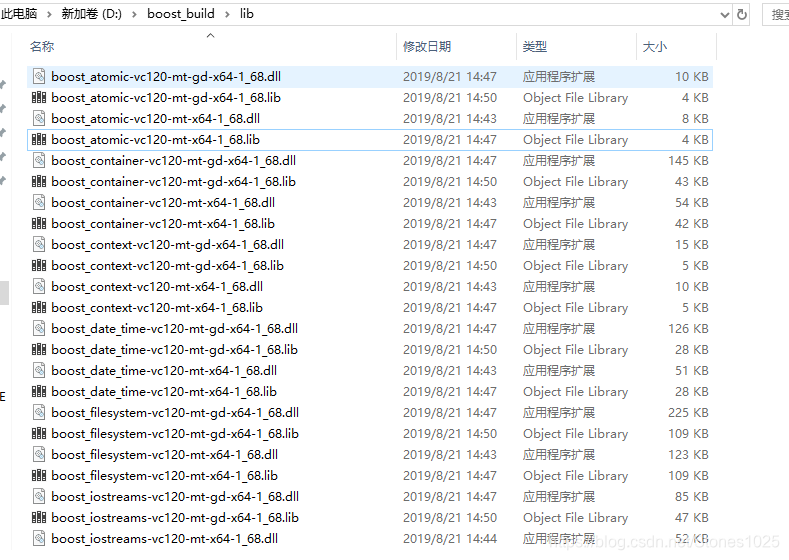Click 2019/8/21 14:44 date cell
Screen dimensions: 789x560
pos(450,539)
